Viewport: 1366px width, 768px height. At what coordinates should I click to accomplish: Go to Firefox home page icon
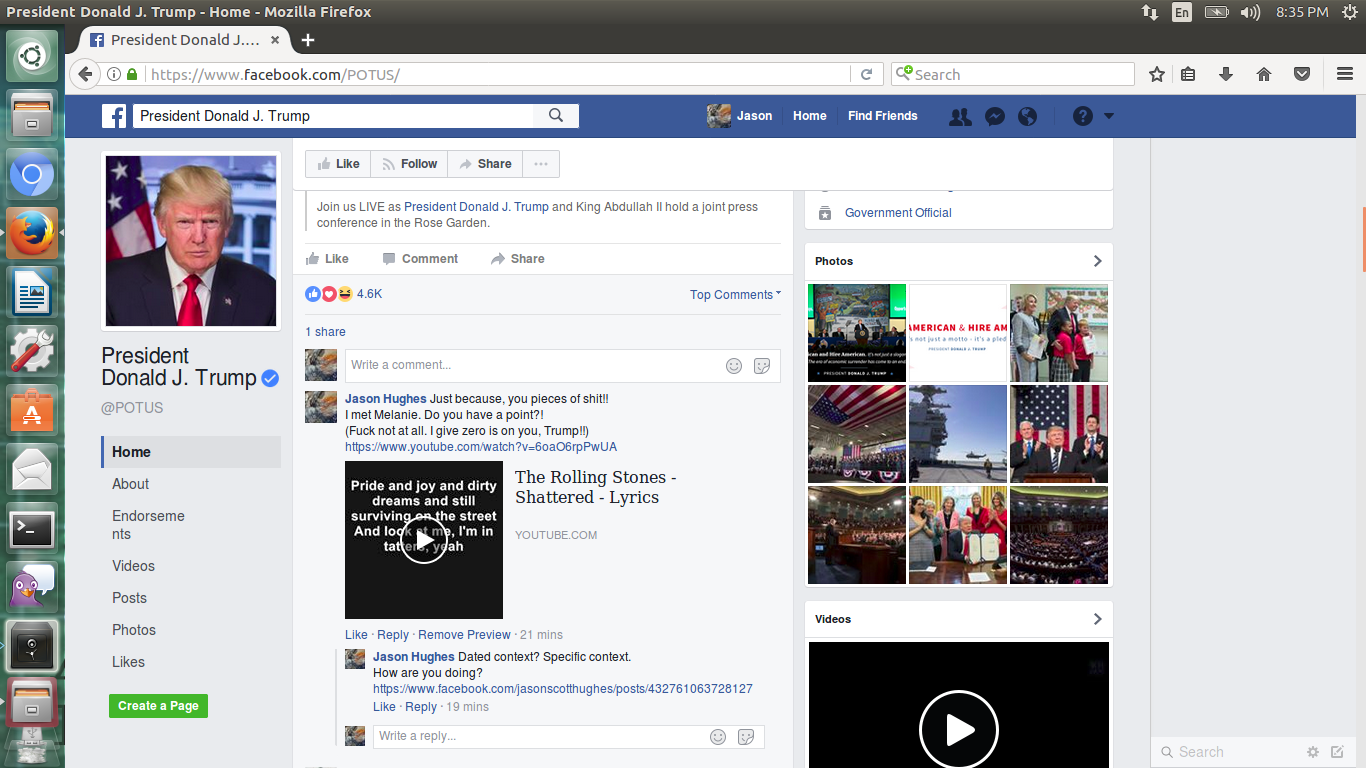pos(1264,74)
